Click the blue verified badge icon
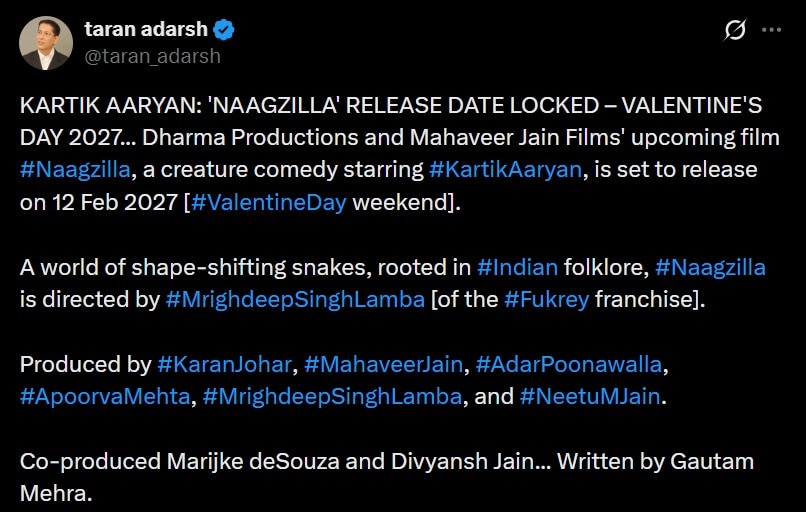806x512 pixels. tap(224, 31)
